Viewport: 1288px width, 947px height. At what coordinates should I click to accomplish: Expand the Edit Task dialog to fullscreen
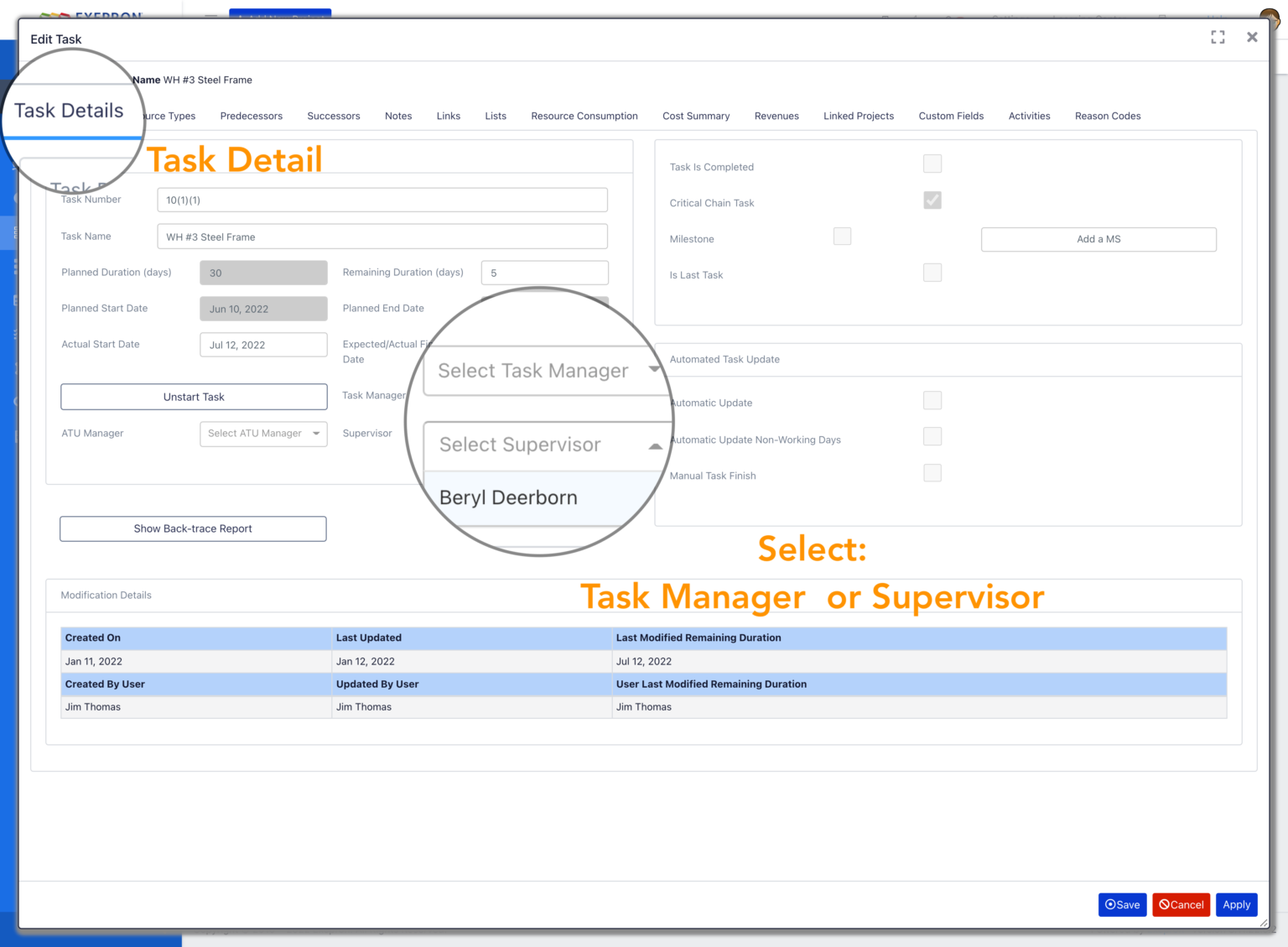1218,37
